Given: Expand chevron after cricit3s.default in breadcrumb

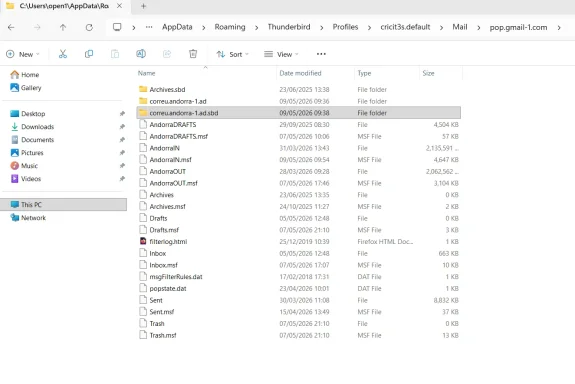Looking at the screenshot, I should (441, 28).
